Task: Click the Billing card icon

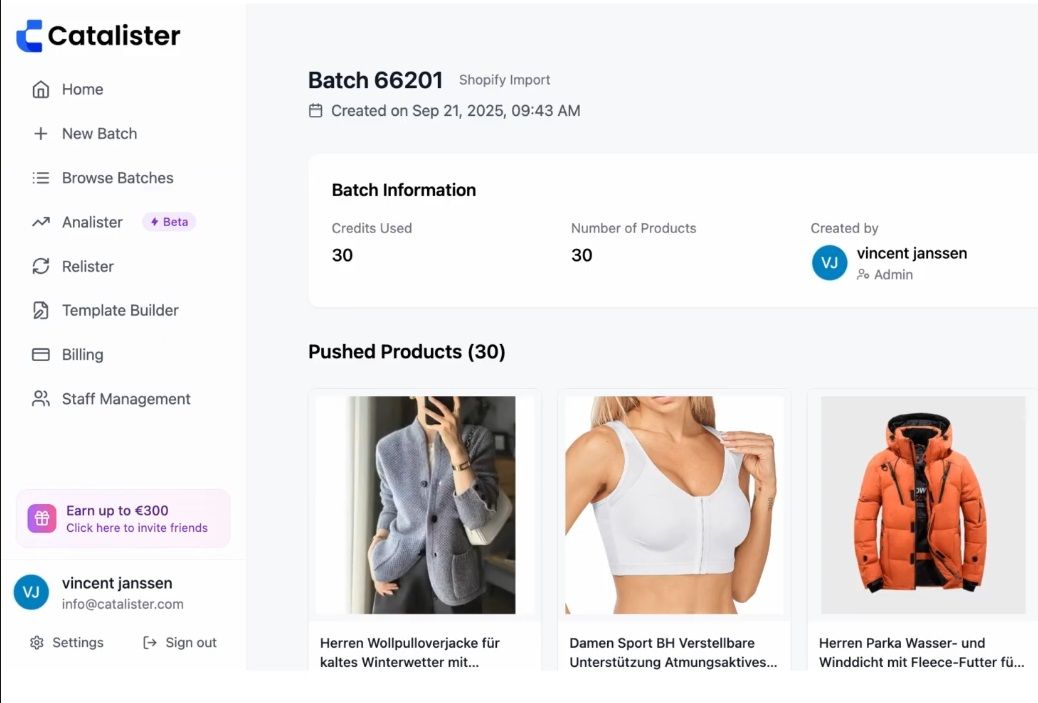Action: 41,355
